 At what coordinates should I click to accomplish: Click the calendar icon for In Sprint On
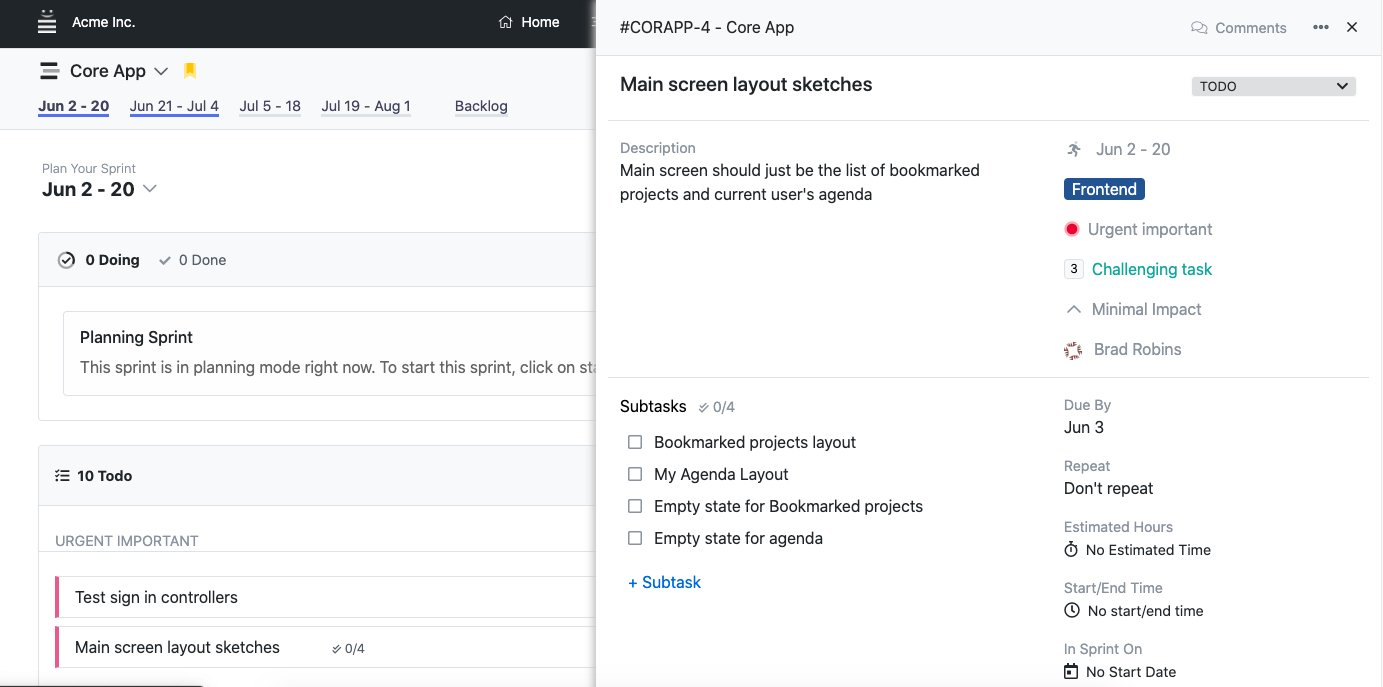(1071, 672)
